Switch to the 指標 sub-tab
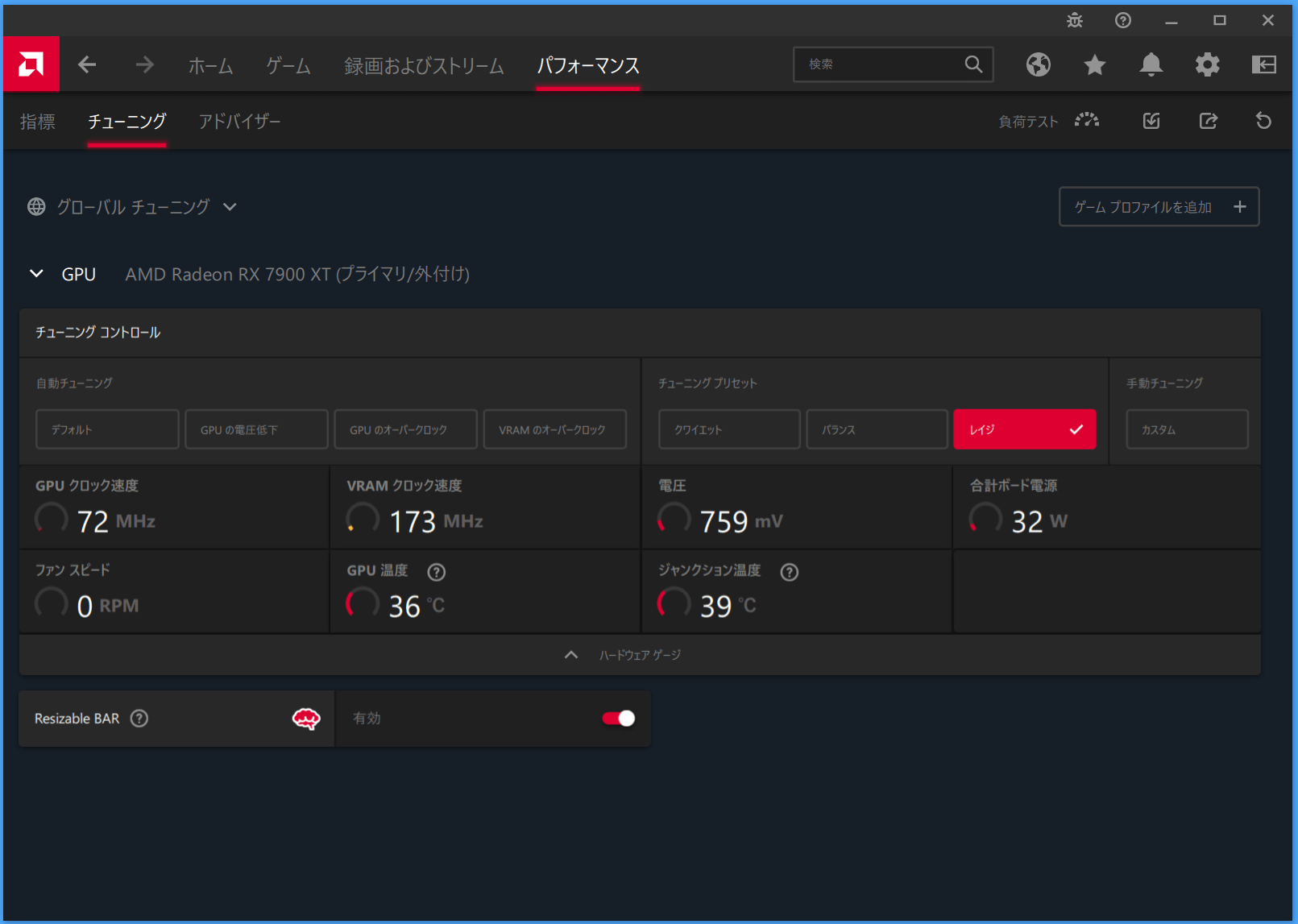This screenshot has height=924, width=1298. (38, 122)
